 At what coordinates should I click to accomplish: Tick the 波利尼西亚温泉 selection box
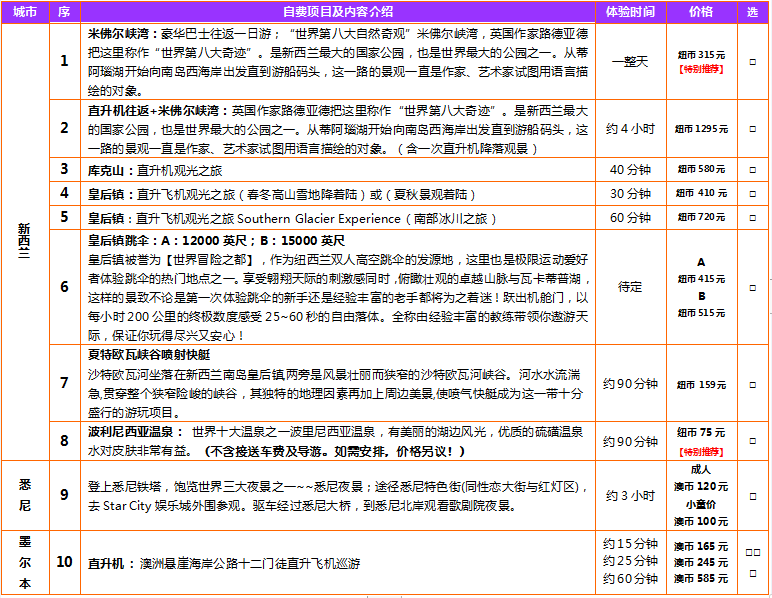coord(752,441)
